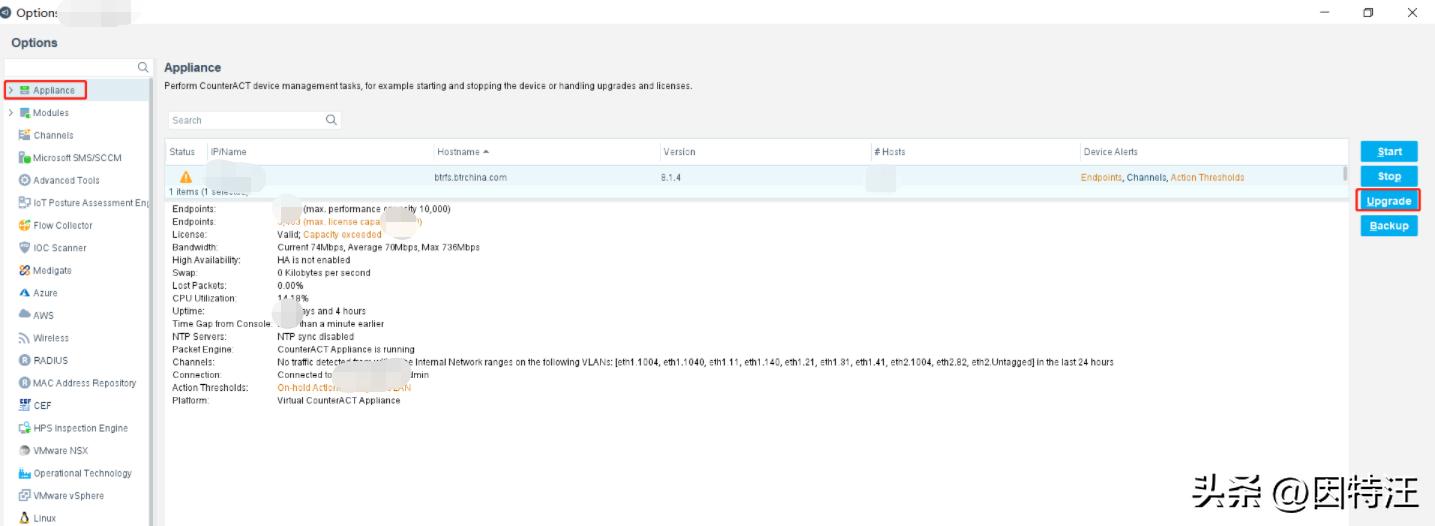Click the Microsoft SMS/SCCM icon

pos(25,158)
